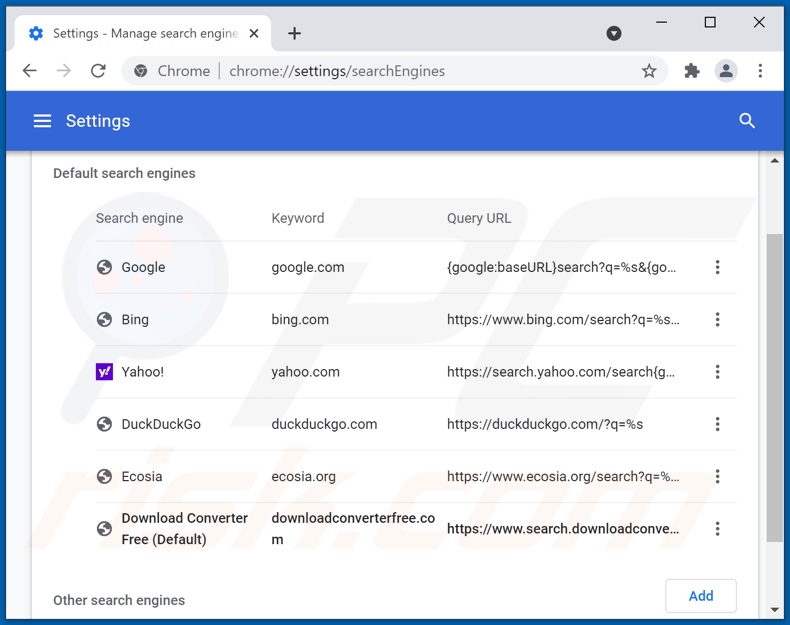Open more actions for Google search engine

(717, 267)
